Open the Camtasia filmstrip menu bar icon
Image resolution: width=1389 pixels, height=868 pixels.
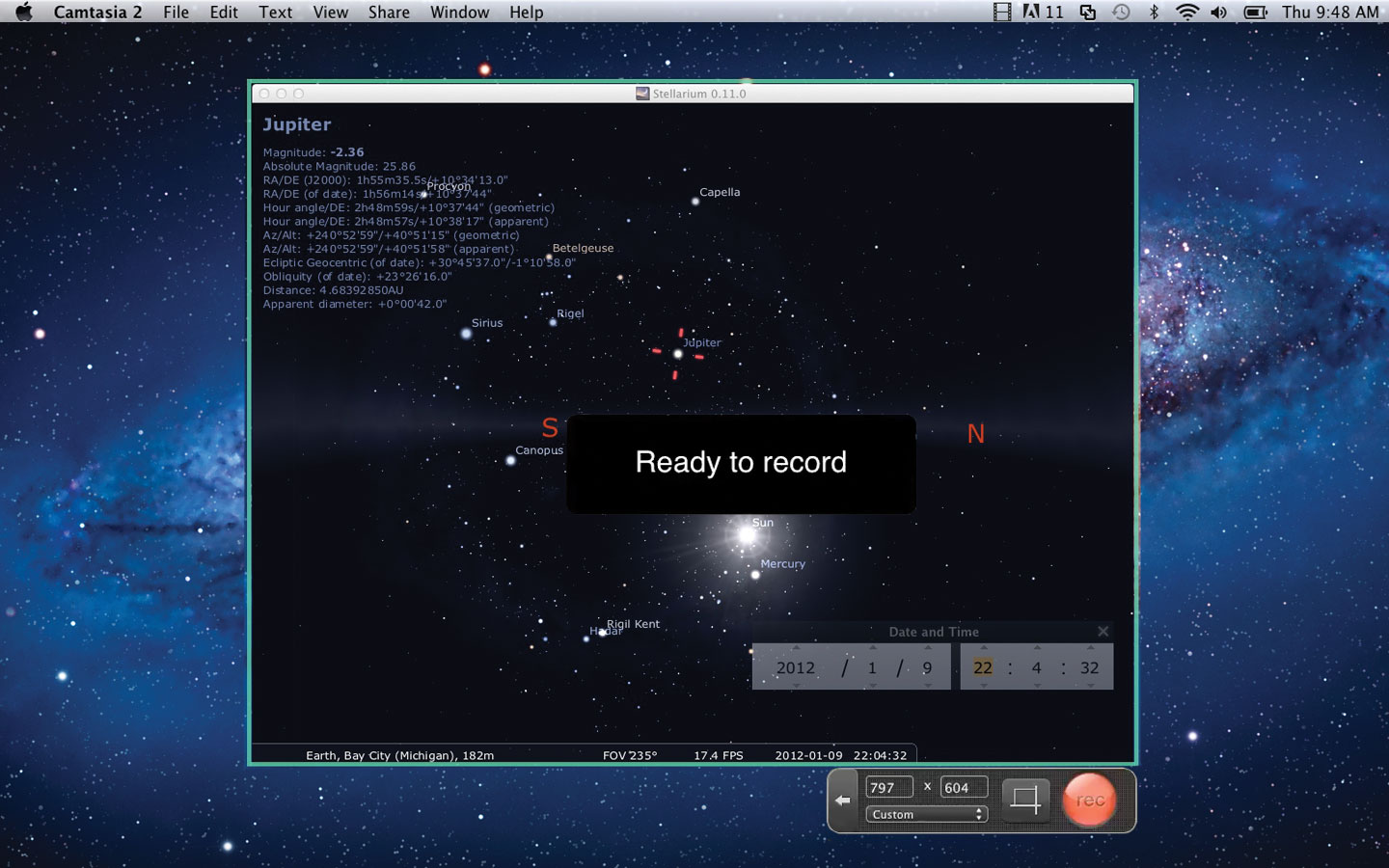pyautogui.click(x=1002, y=13)
